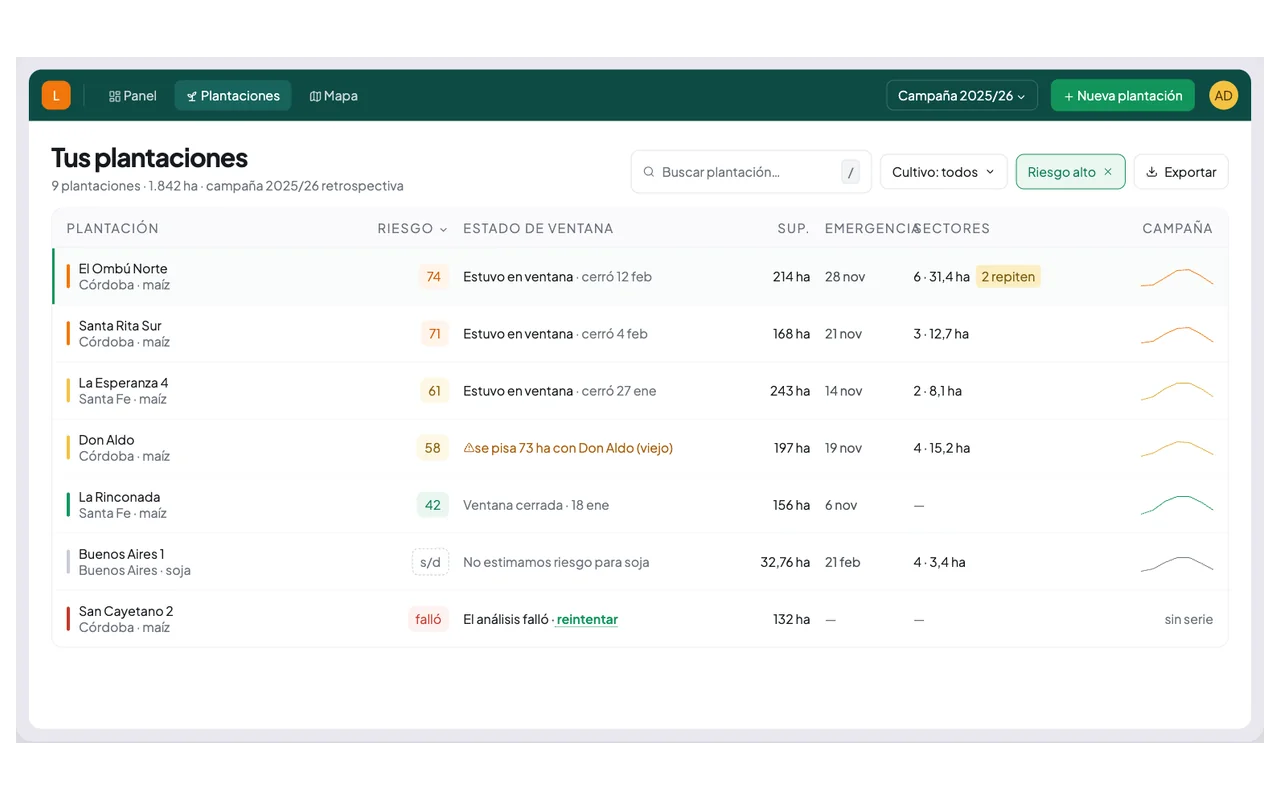Open the La Esperanza 4 plantation
The image size is (1280, 800).
[640, 391]
